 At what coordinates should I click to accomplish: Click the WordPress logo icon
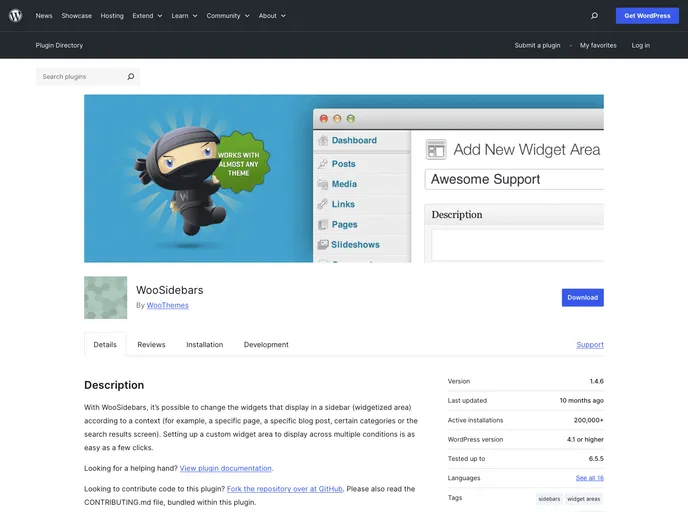point(15,15)
